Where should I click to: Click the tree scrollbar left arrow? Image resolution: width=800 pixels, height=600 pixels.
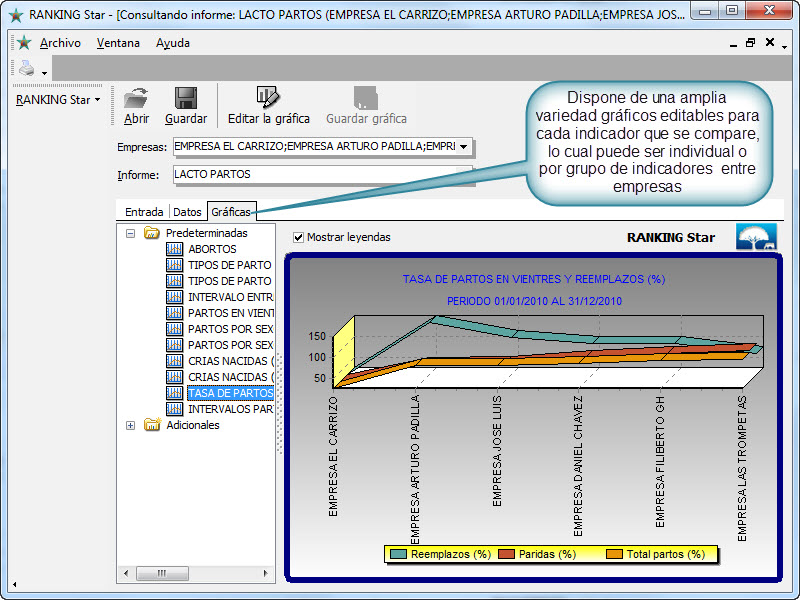pyautogui.click(x=127, y=573)
